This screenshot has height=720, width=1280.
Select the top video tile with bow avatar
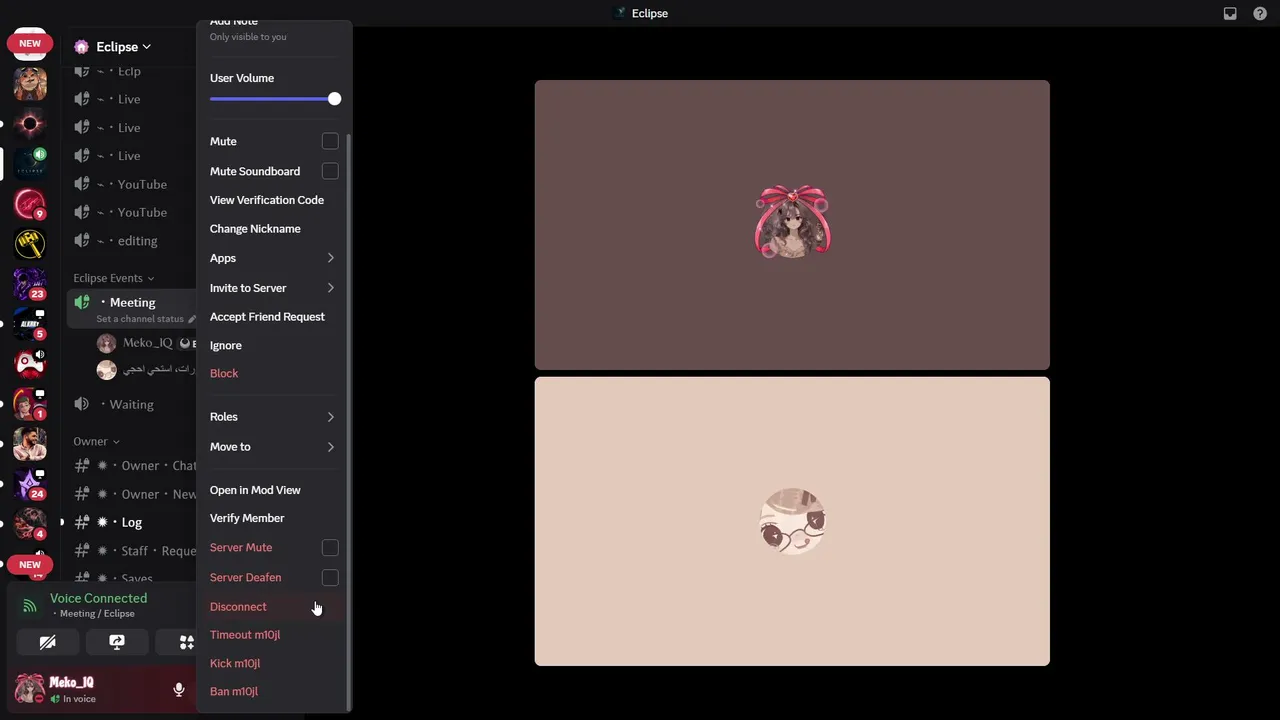click(792, 225)
